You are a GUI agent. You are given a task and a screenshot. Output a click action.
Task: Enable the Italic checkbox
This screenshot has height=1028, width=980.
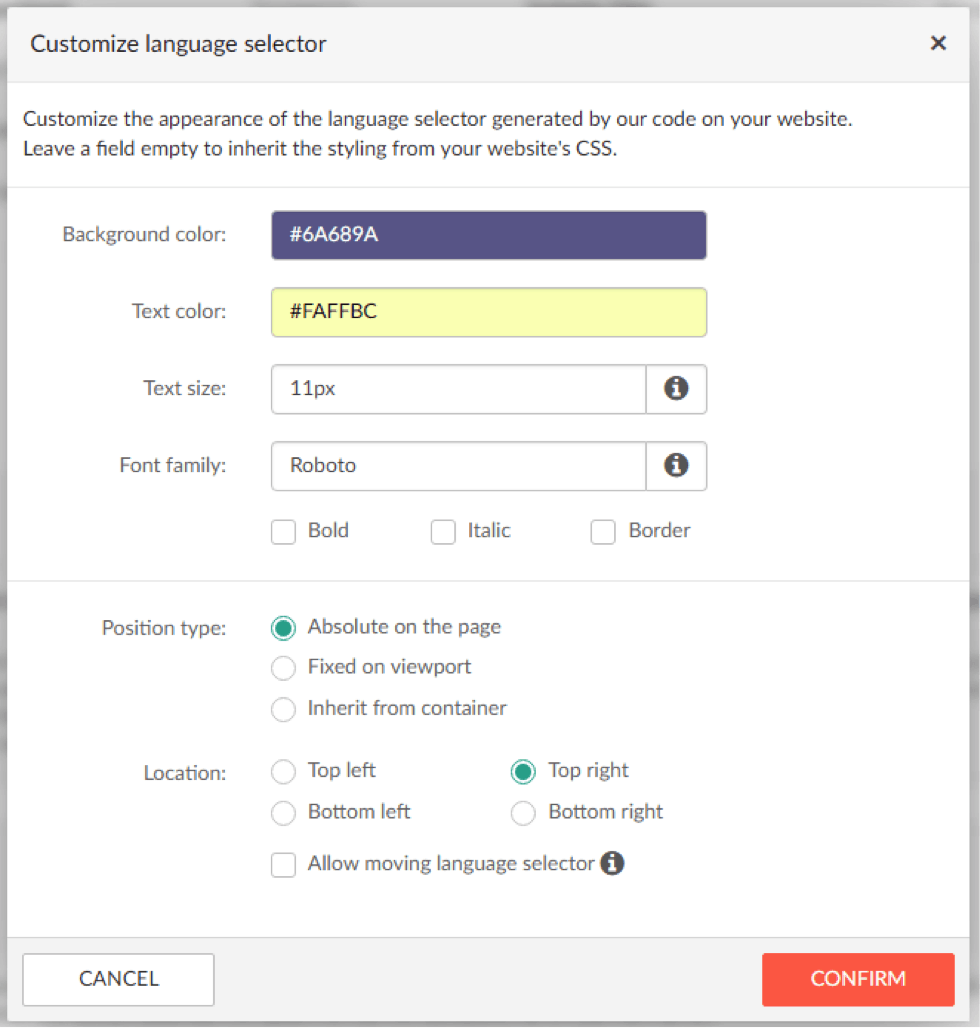pyautogui.click(x=443, y=532)
